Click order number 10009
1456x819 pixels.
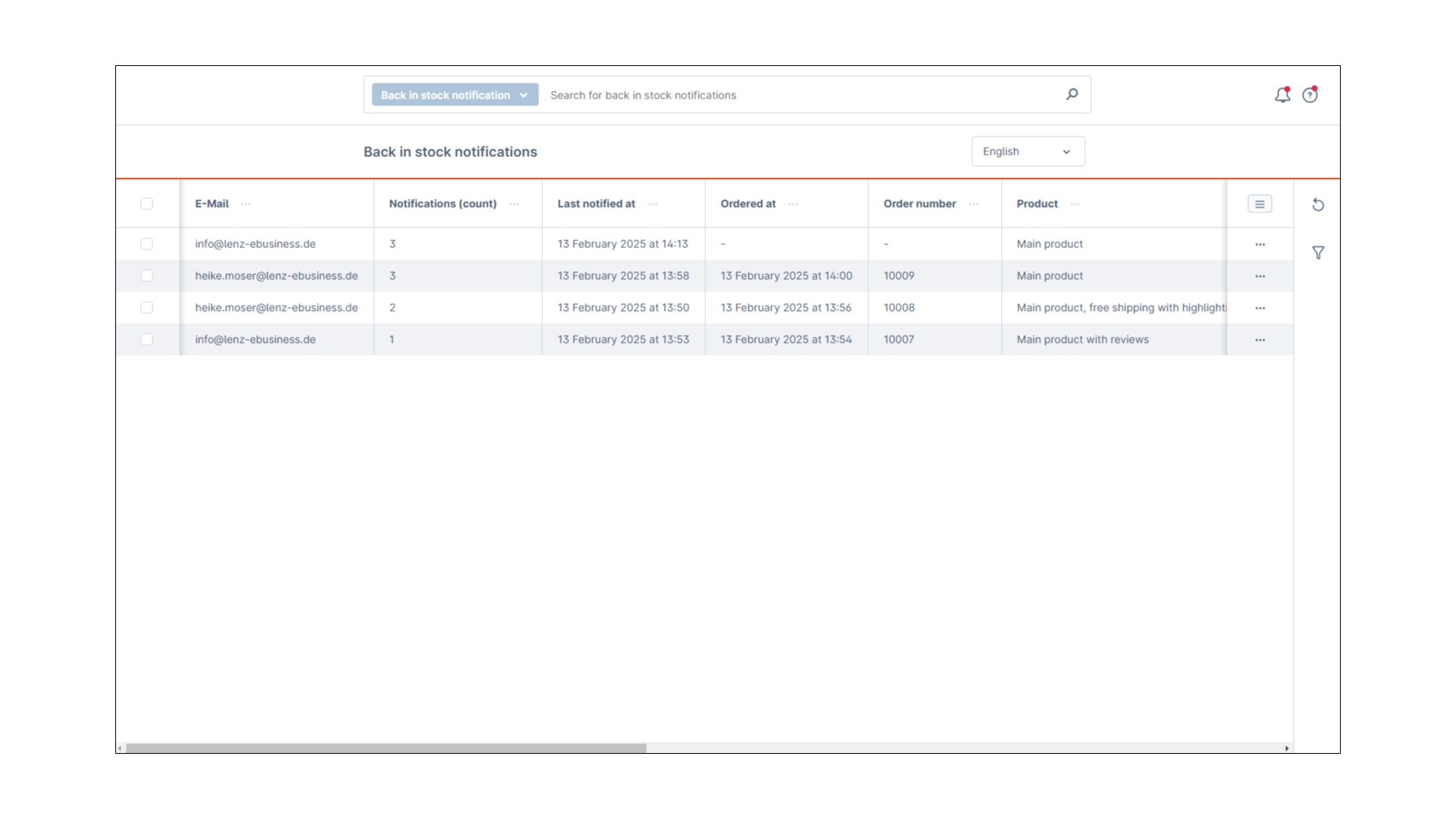point(899,275)
